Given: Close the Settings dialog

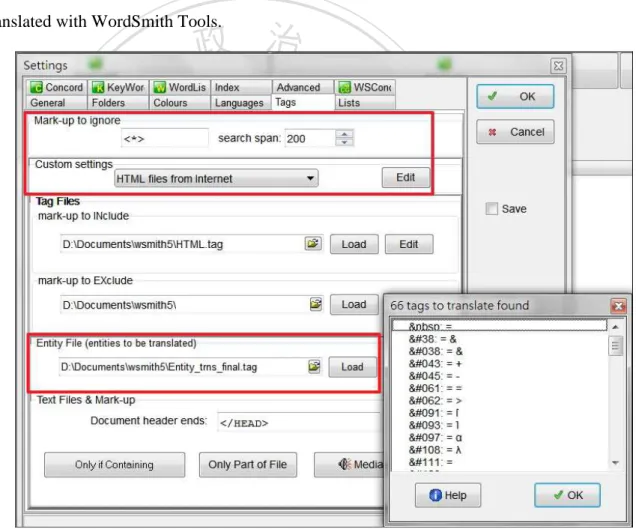Looking at the screenshot, I should [559, 65].
